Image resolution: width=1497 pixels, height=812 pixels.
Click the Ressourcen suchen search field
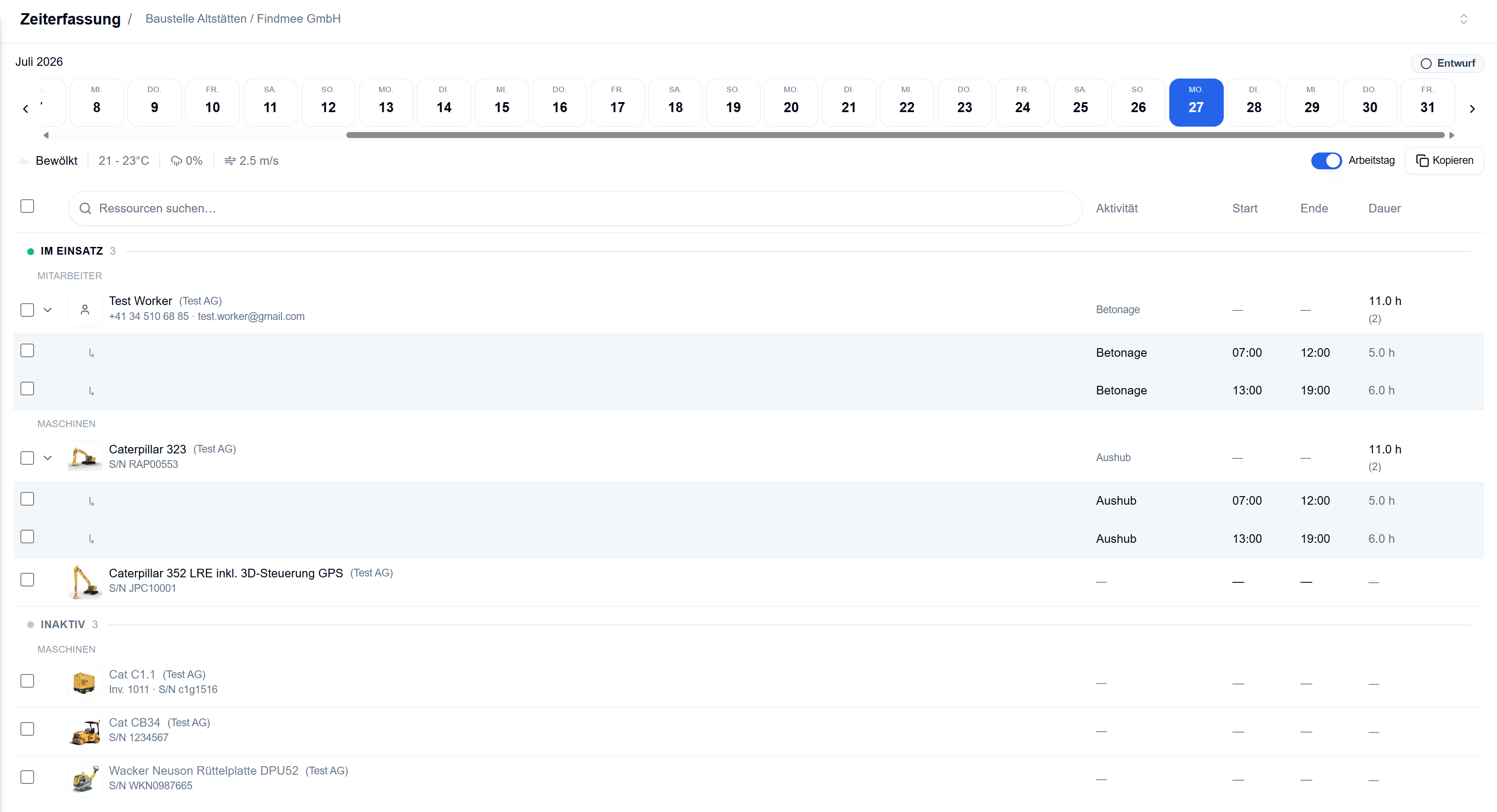pyautogui.click(x=575, y=208)
